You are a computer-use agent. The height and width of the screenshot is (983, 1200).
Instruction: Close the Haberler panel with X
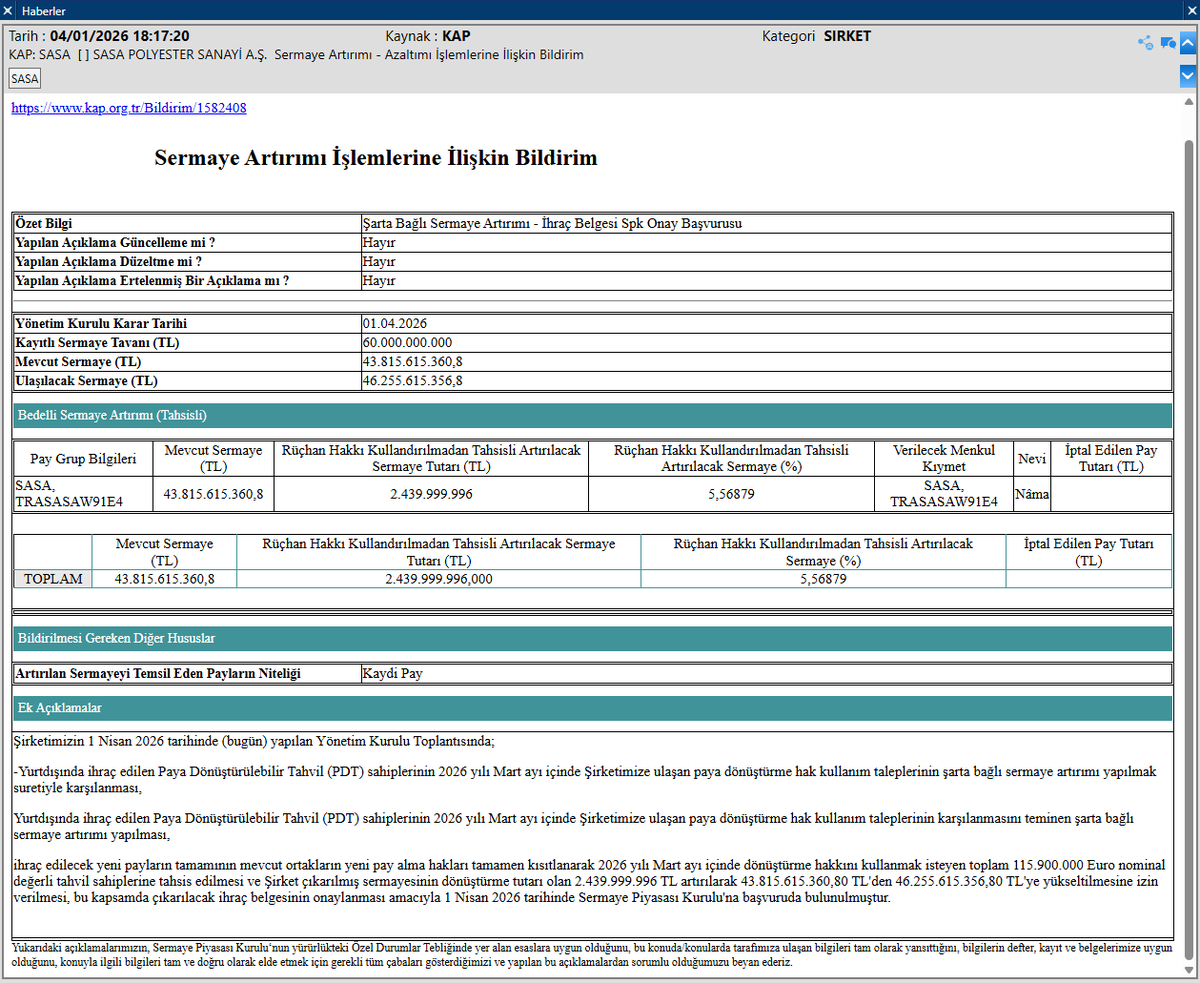[8, 10]
